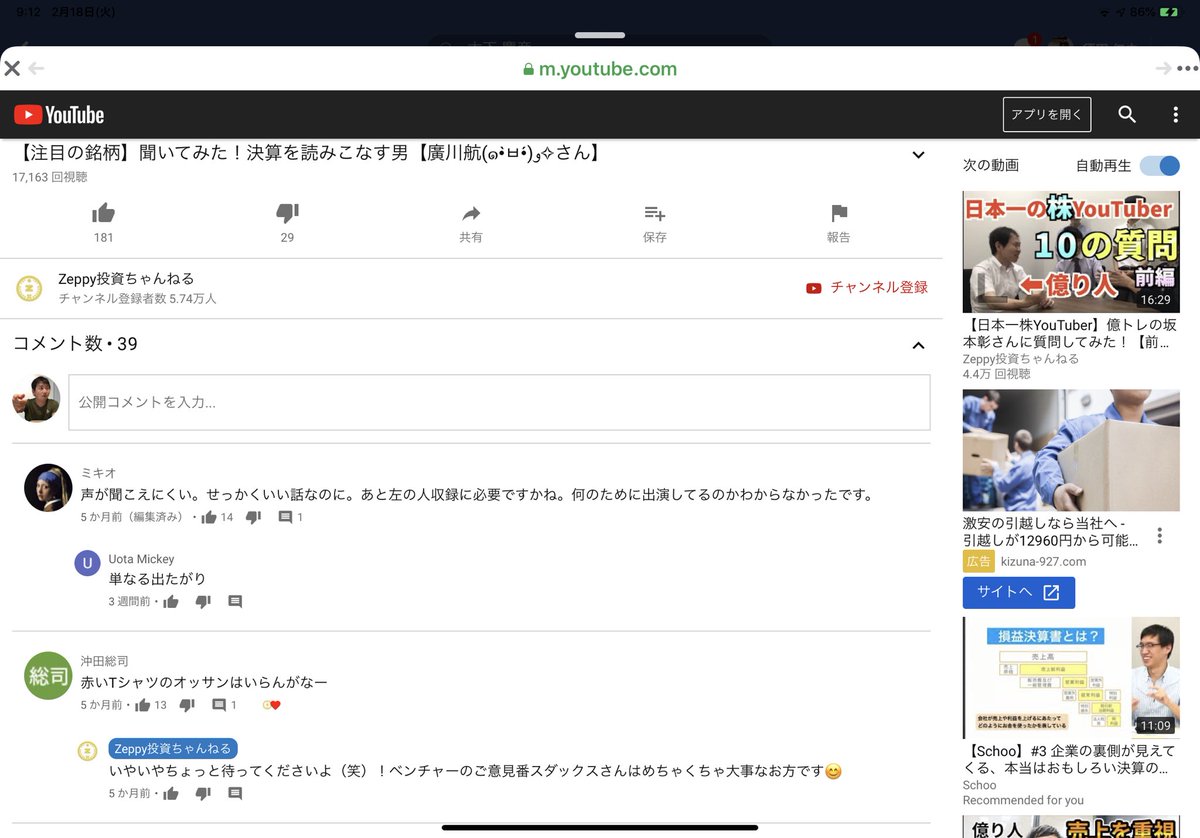Click the アプリを開く button

1047,115
